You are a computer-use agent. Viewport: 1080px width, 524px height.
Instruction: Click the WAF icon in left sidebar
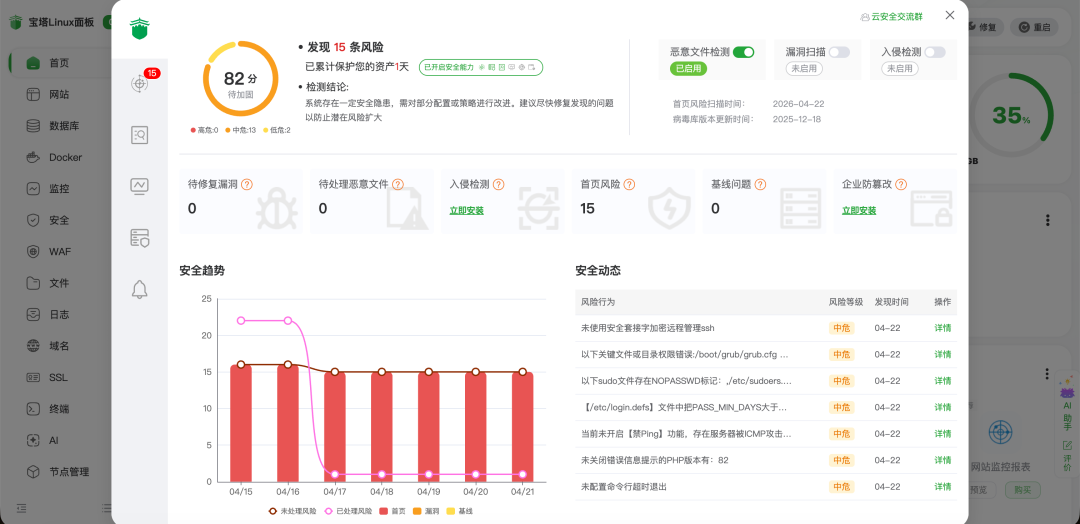point(33,251)
